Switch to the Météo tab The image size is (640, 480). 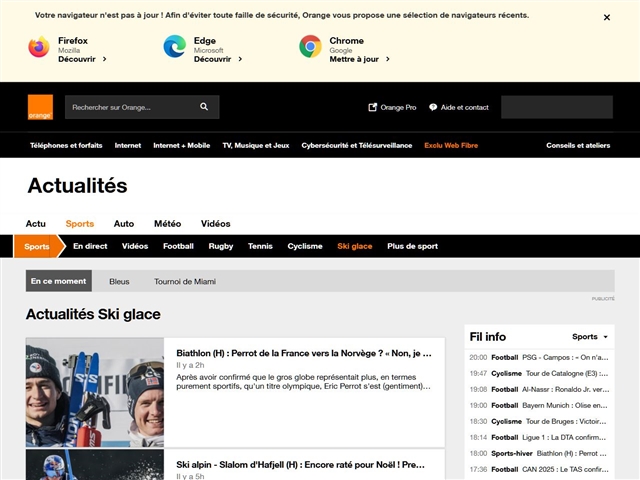167,224
